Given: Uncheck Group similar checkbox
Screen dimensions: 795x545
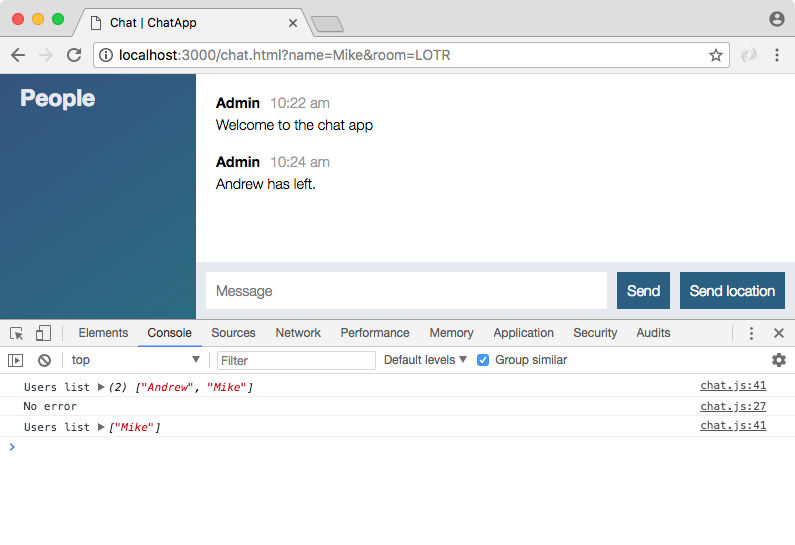Looking at the screenshot, I should (x=483, y=360).
